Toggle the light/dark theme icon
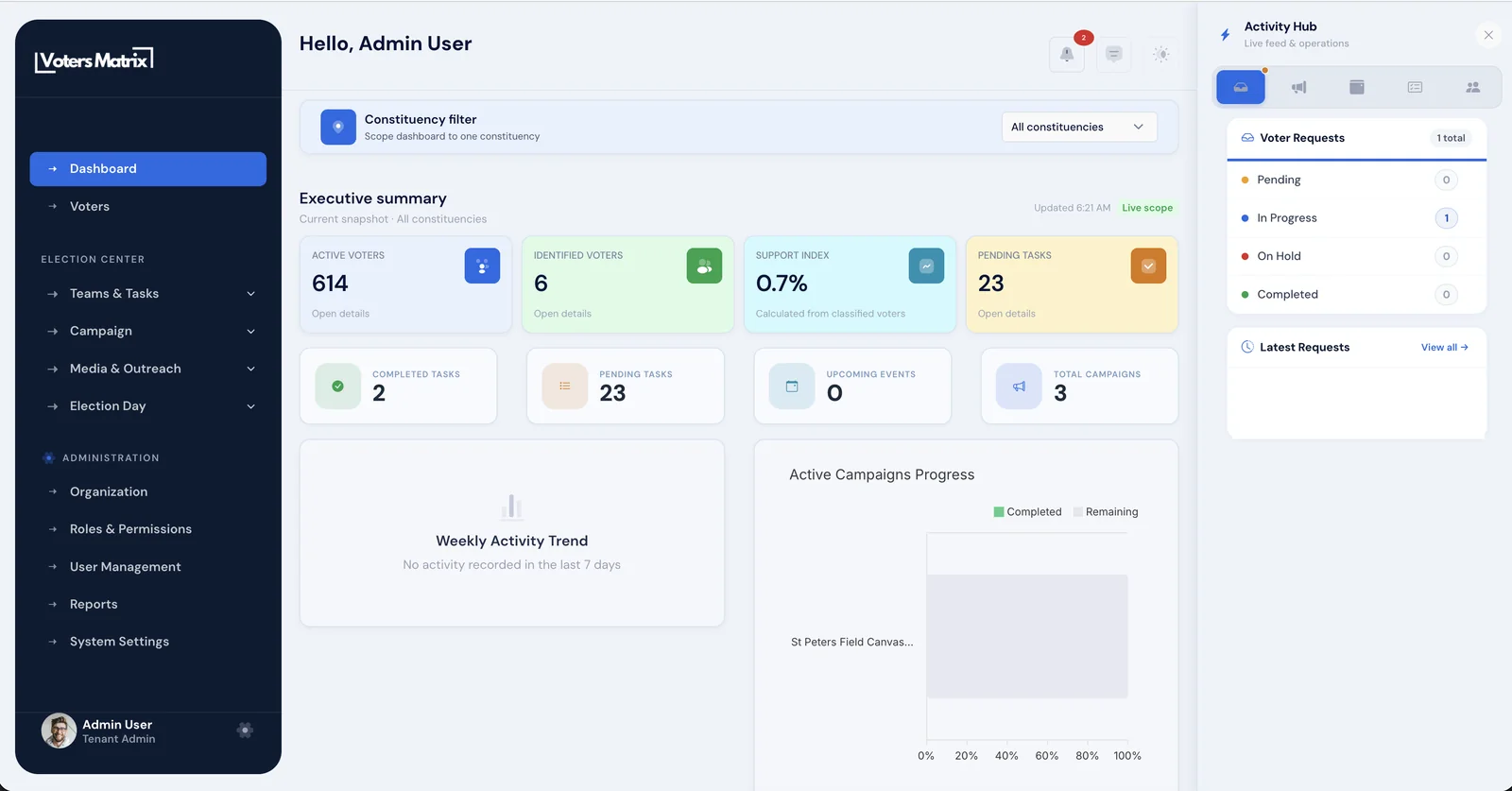The image size is (1512, 791). click(x=1161, y=55)
